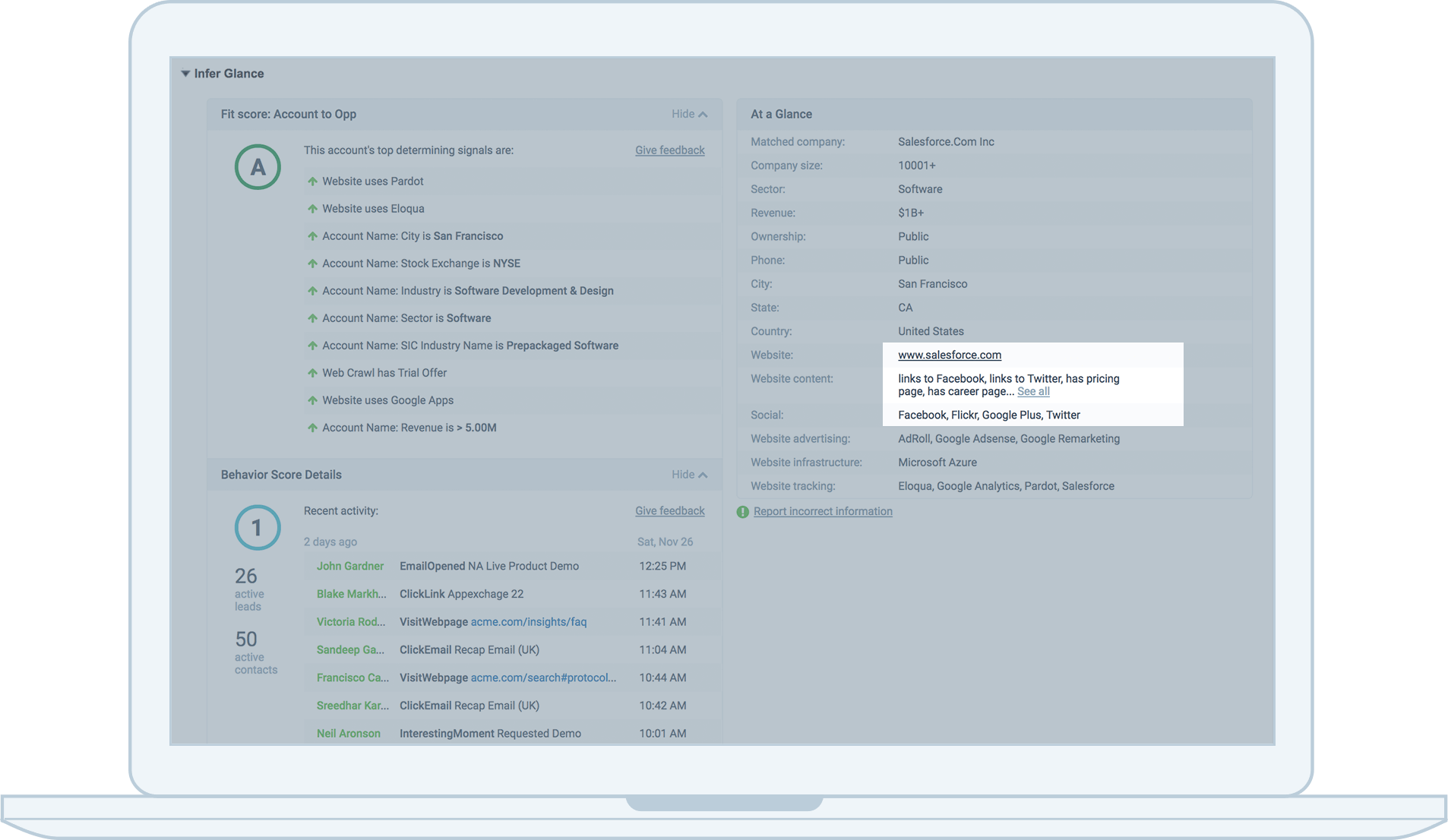1448x840 pixels.
Task: Click up arrow beside Website uses Eloqua
Action: [x=312, y=209]
